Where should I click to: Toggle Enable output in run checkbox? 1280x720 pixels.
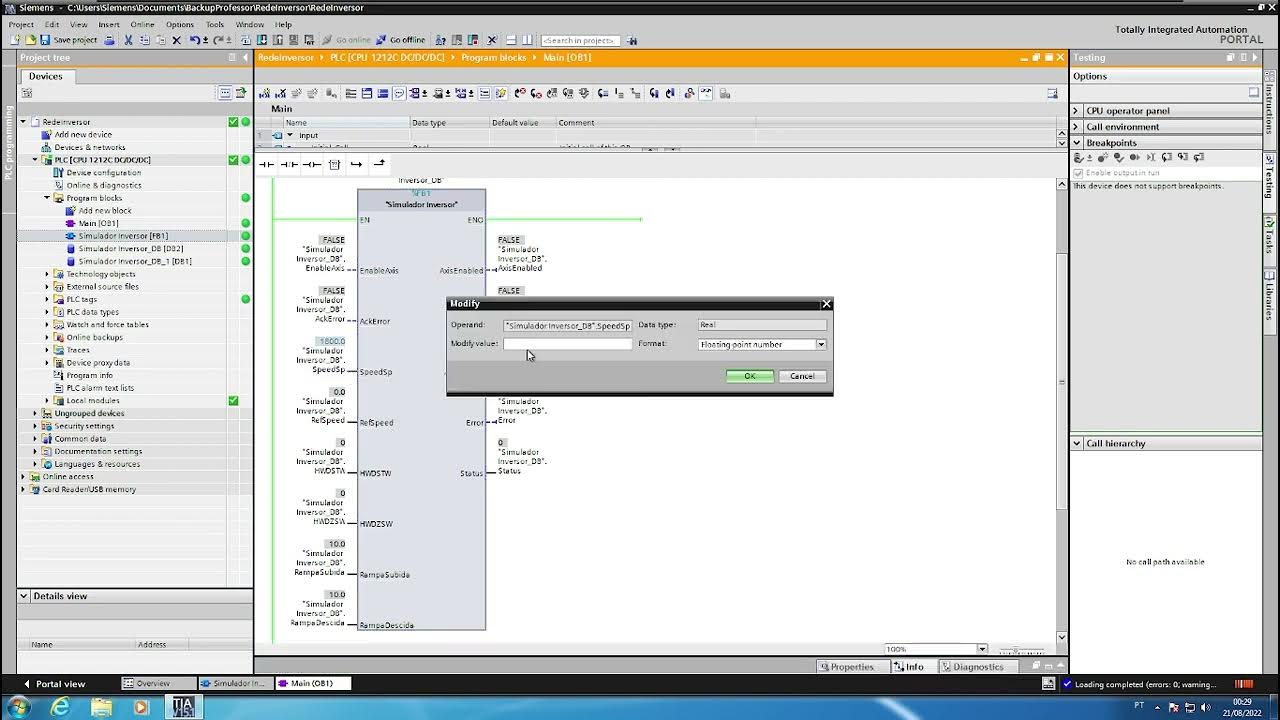pyautogui.click(x=1078, y=173)
